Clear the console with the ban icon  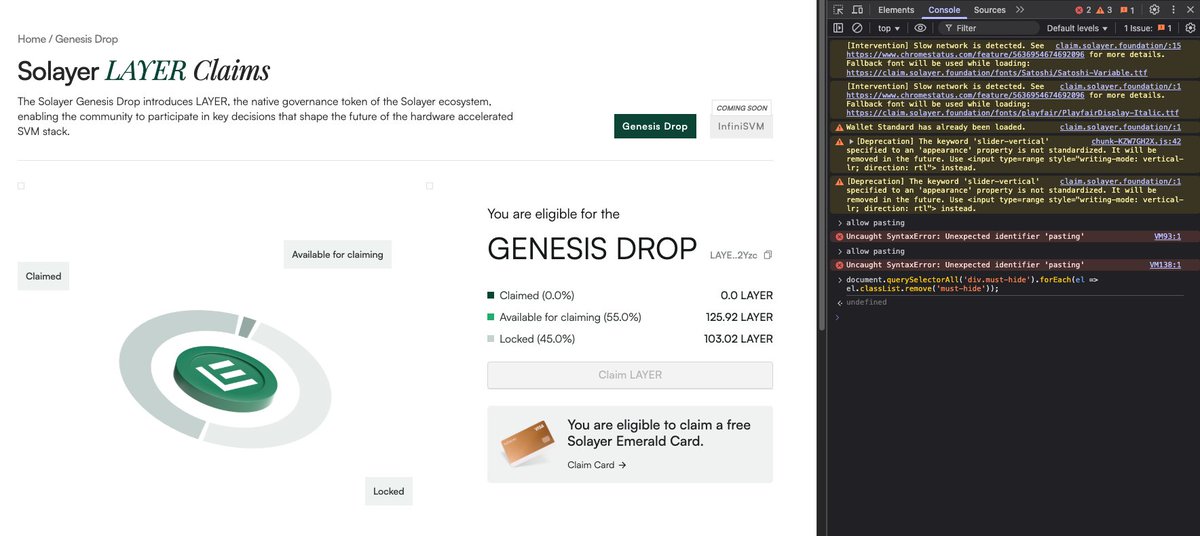click(857, 28)
